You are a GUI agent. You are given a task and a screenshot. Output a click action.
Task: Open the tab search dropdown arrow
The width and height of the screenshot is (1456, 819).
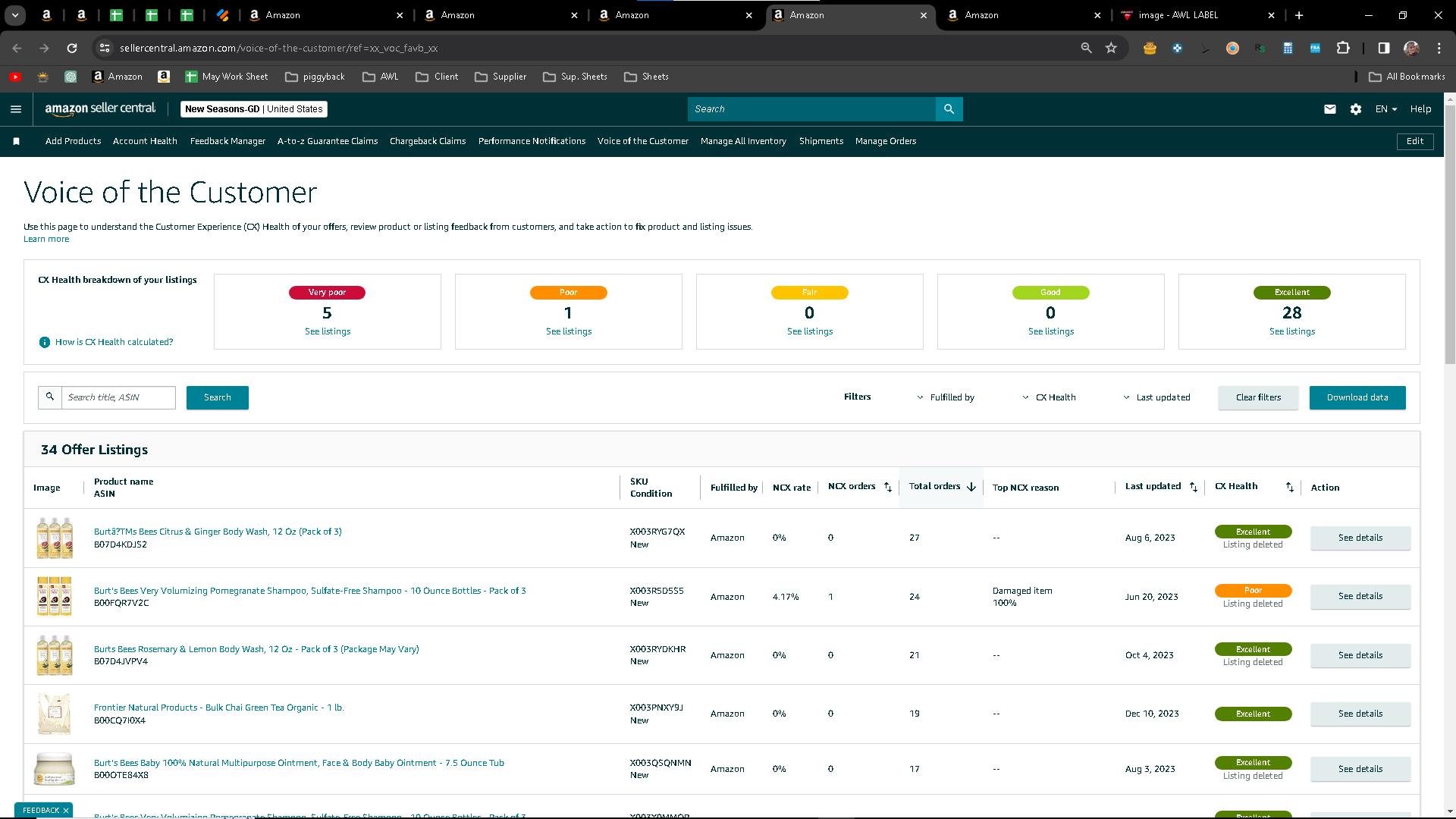tap(15, 15)
